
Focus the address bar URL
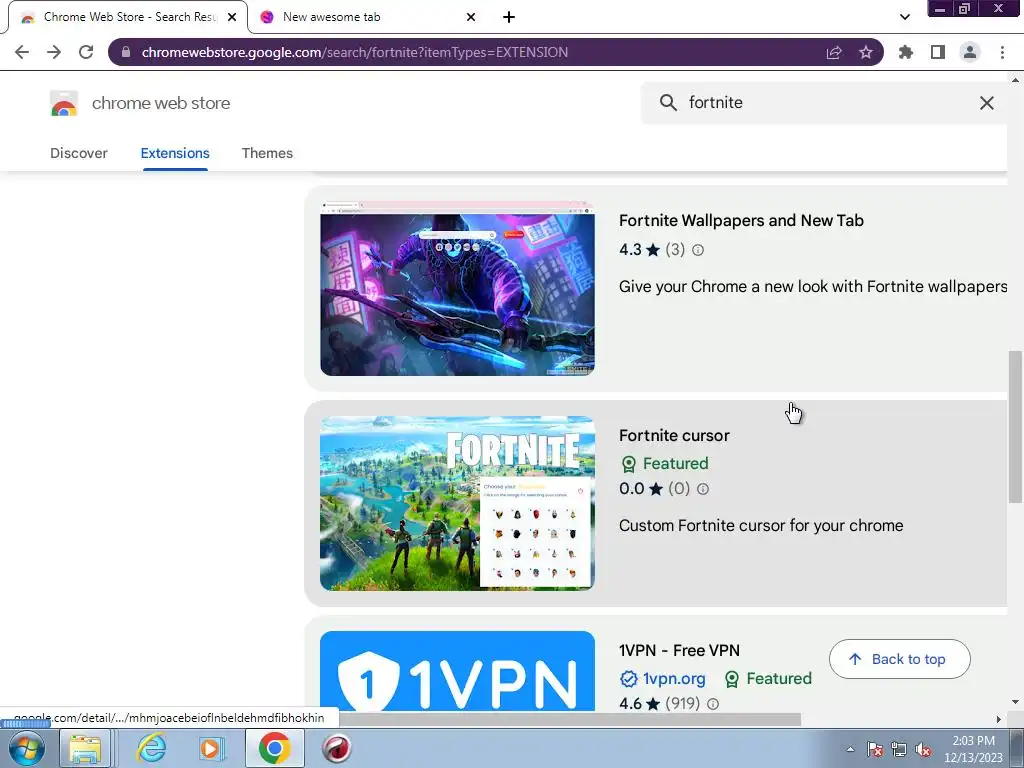[x=355, y=52]
